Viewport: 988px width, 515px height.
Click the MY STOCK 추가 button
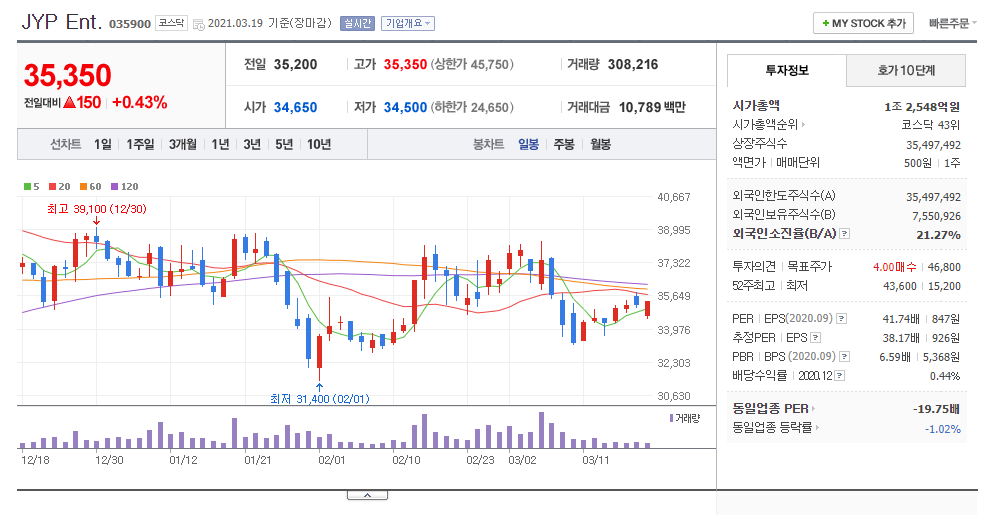[863, 23]
